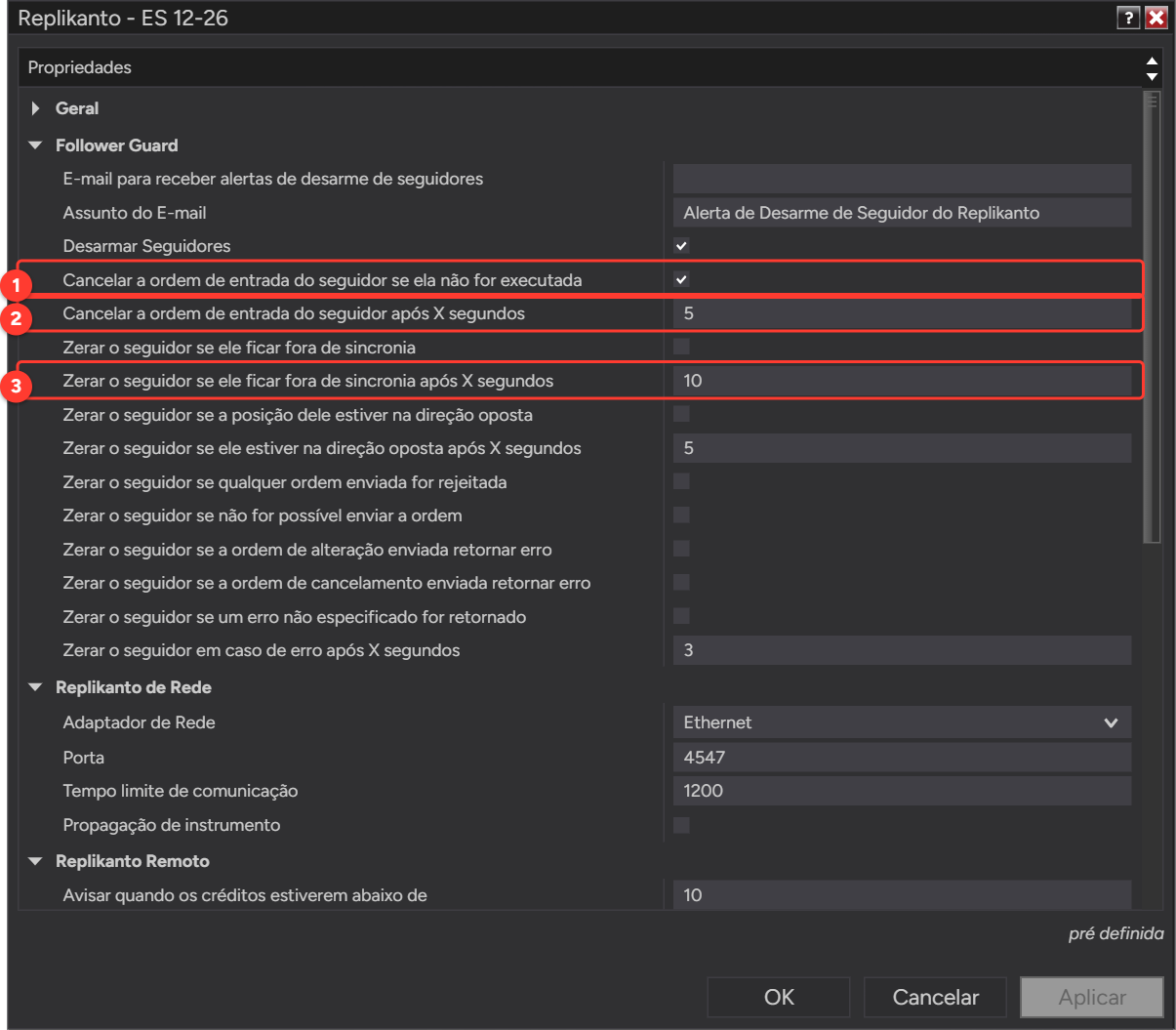Expand the Geral section
The width and height of the screenshot is (1176, 1030).
point(36,108)
